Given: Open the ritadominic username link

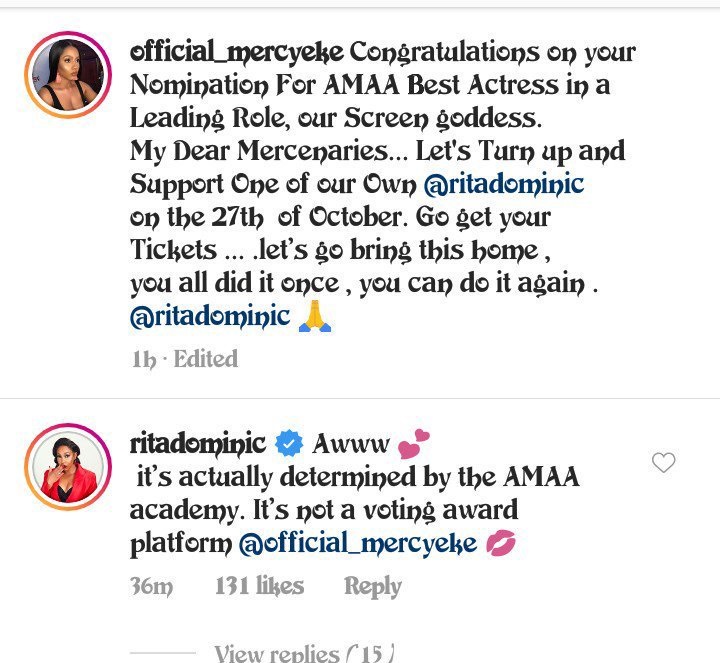Looking at the screenshot, I should pyautogui.click(x=198, y=444).
